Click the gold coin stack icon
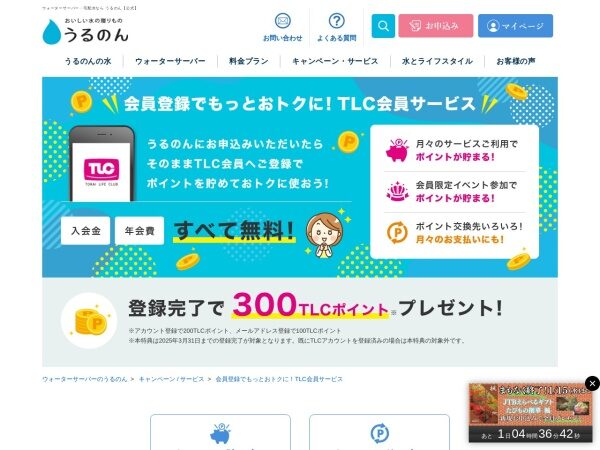Viewport: 600px width, 450px height. tap(89, 321)
